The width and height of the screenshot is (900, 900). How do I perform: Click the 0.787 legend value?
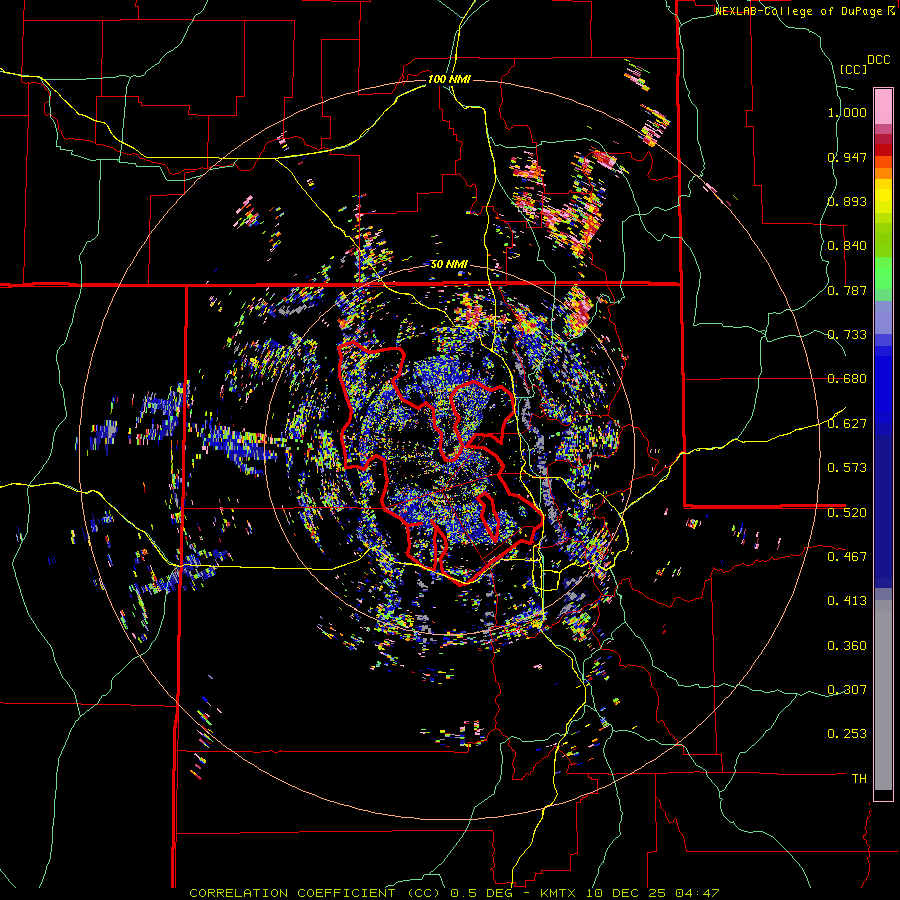[x=847, y=290]
